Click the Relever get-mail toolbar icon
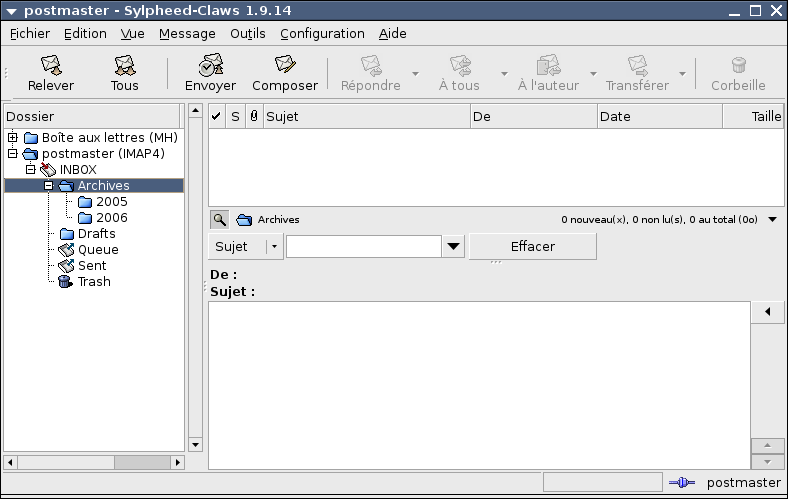This screenshot has width=788, height=499. pos(51,65)
